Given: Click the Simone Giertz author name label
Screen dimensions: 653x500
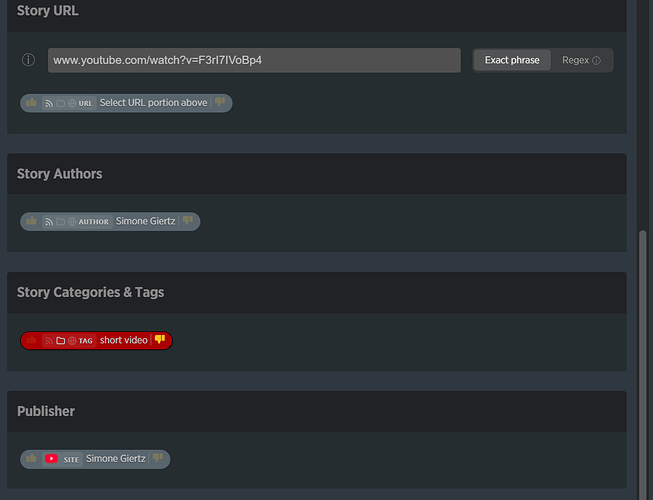Looking at the screenshot, I should [x=146, y=221].
